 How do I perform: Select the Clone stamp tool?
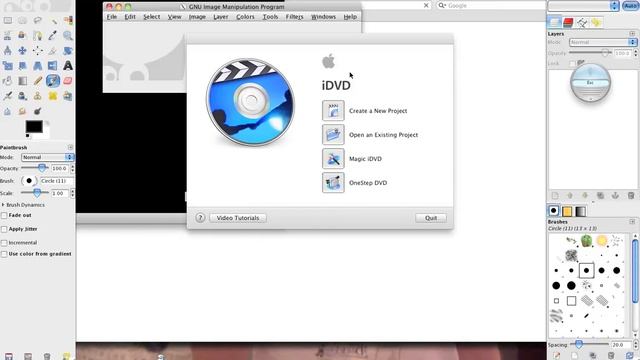(x=22, y=96)
